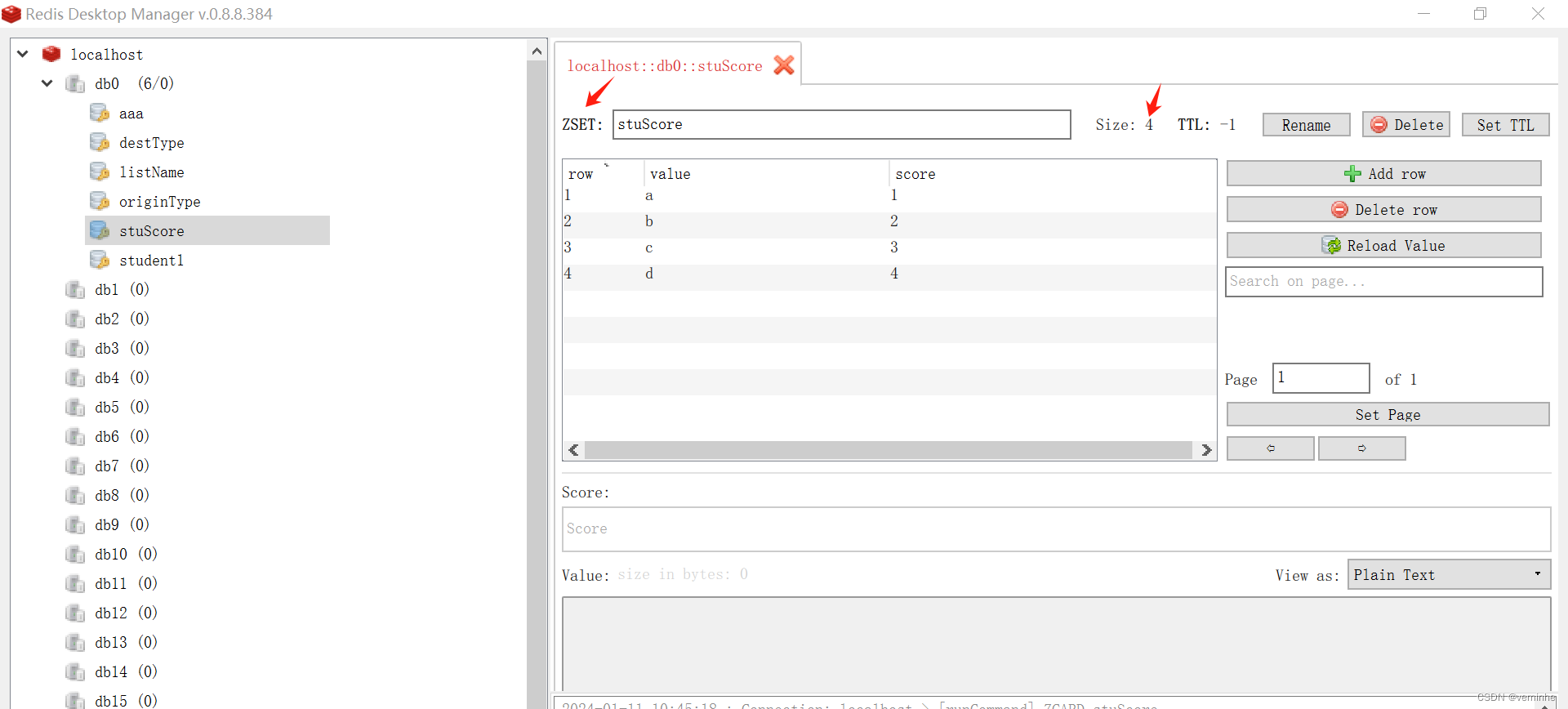Collapse the db0 database node
1568x709 pixels.
click(x=47, y=83)
